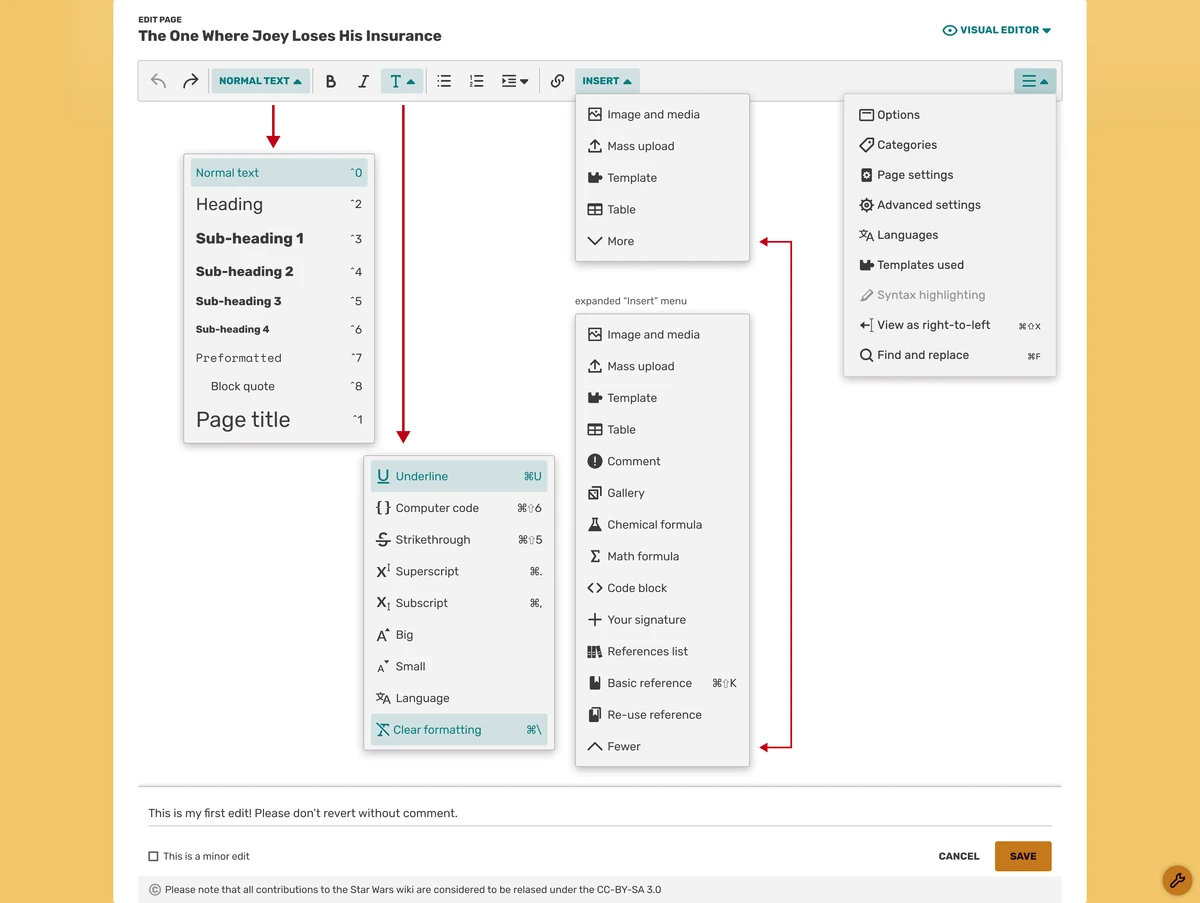Viewport: 1200px width, 903px height.
Task: Choose 'Sub-heading 1' from the text styles
Action: pos(249,238)
